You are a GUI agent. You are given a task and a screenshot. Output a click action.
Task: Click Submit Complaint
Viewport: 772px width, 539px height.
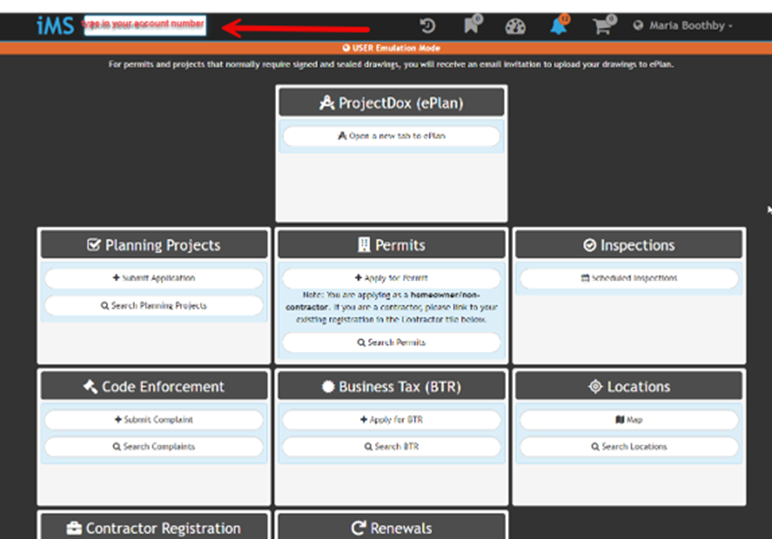(x=154, y=419)
